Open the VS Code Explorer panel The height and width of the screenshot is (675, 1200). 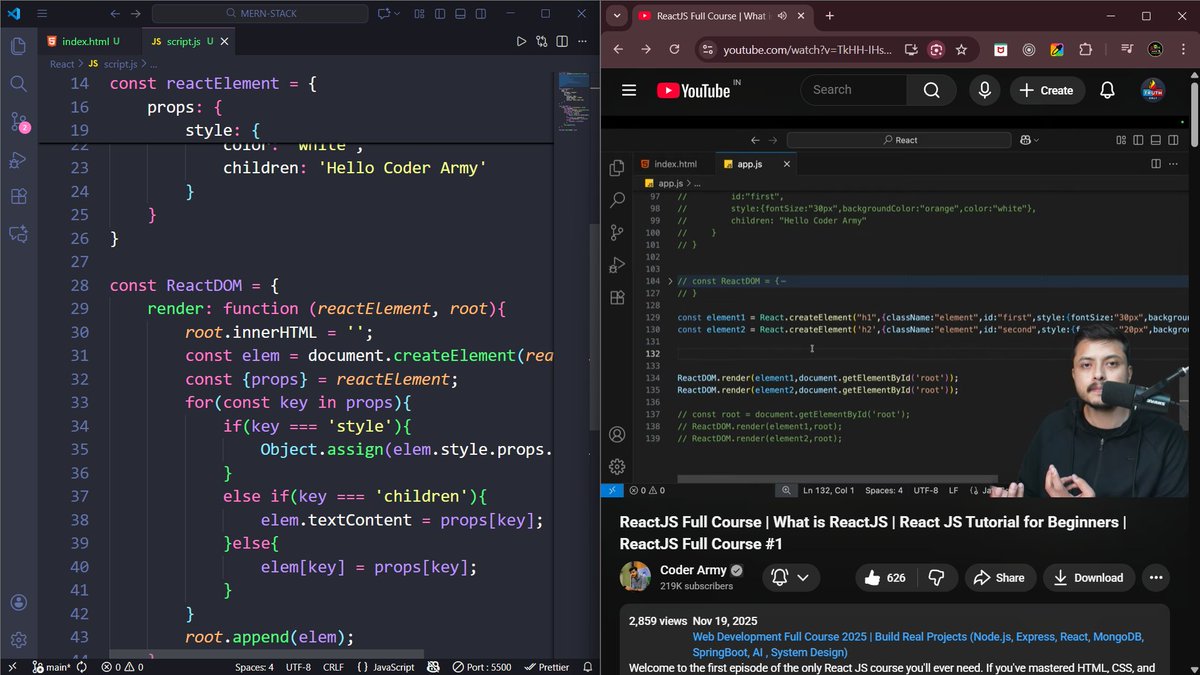coord(18,46)
